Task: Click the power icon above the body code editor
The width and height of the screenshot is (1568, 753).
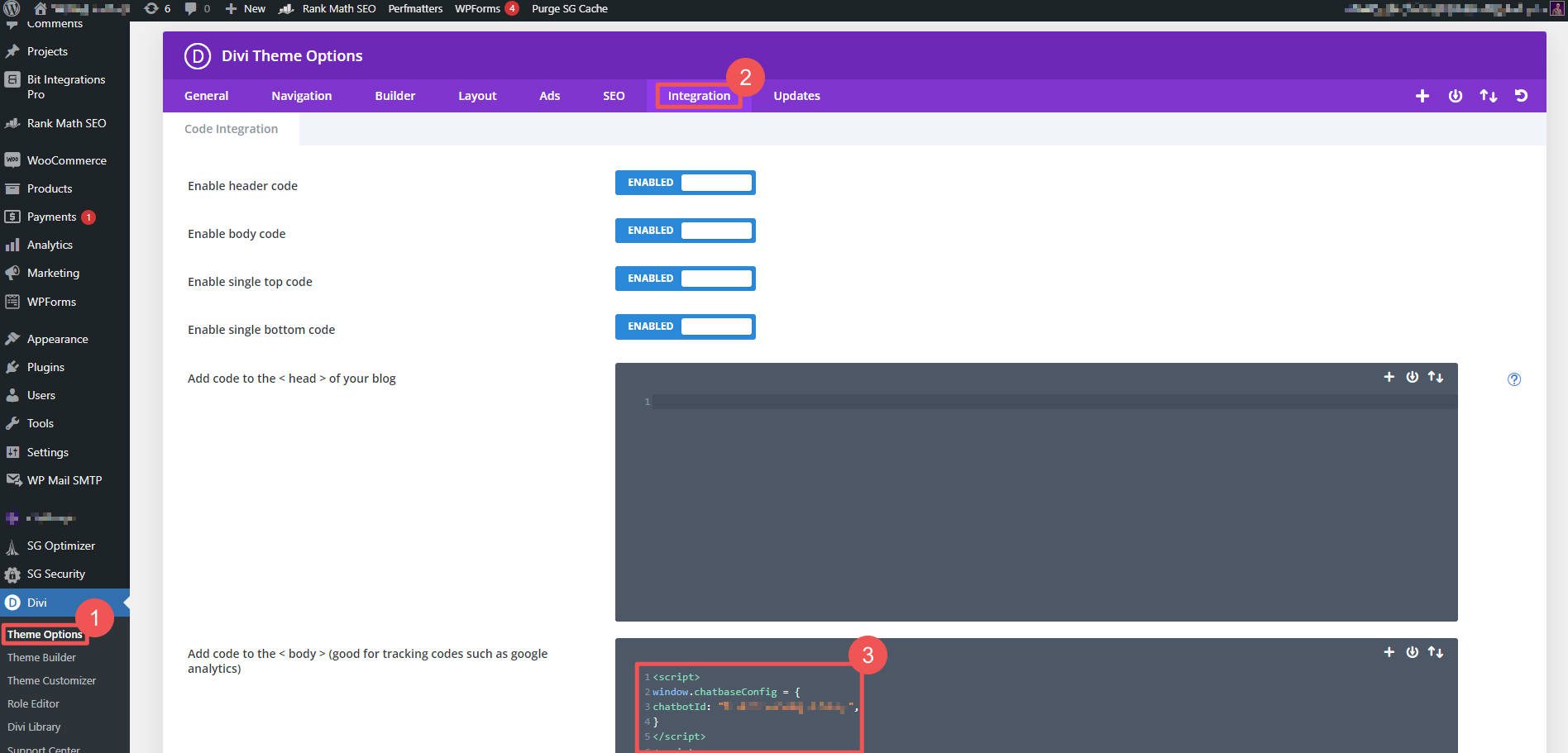Action: tap(1412, 651)
